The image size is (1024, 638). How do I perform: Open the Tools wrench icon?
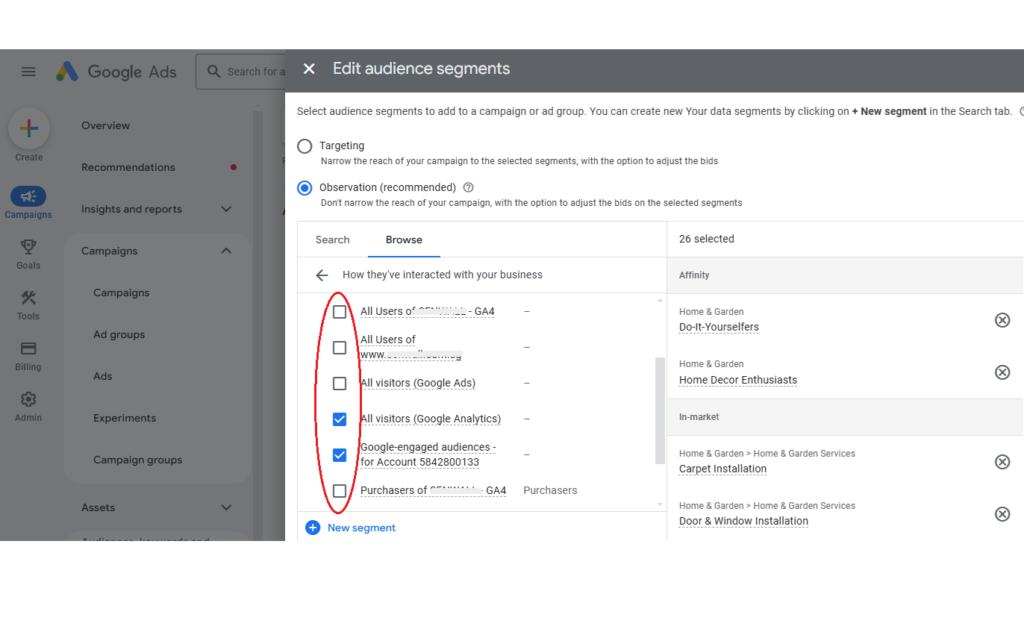28,298
